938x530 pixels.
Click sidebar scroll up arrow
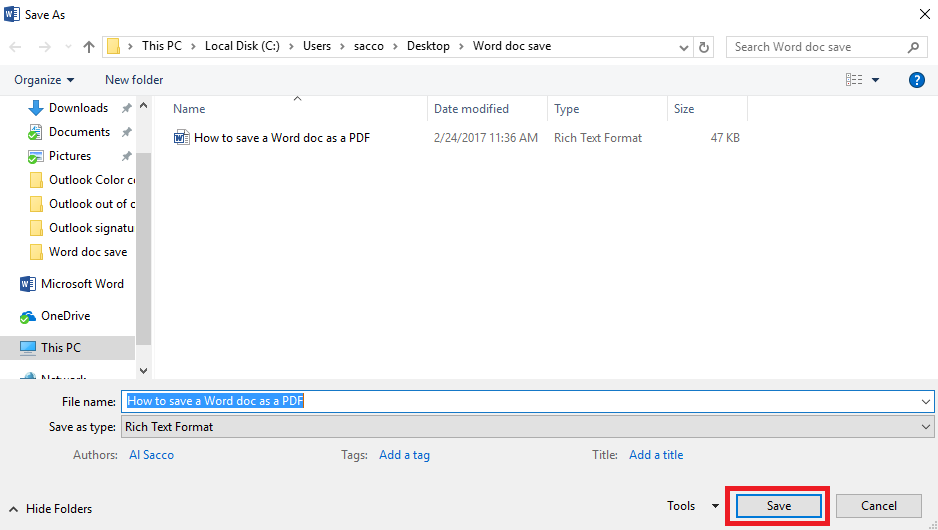pyautogui.click(x=144, y=105)
